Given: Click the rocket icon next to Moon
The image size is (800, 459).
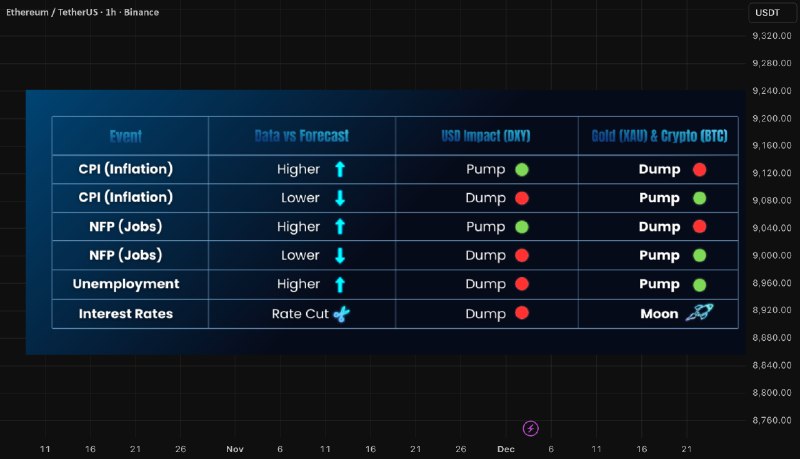Looking at the screenshot, I should 698,314.
